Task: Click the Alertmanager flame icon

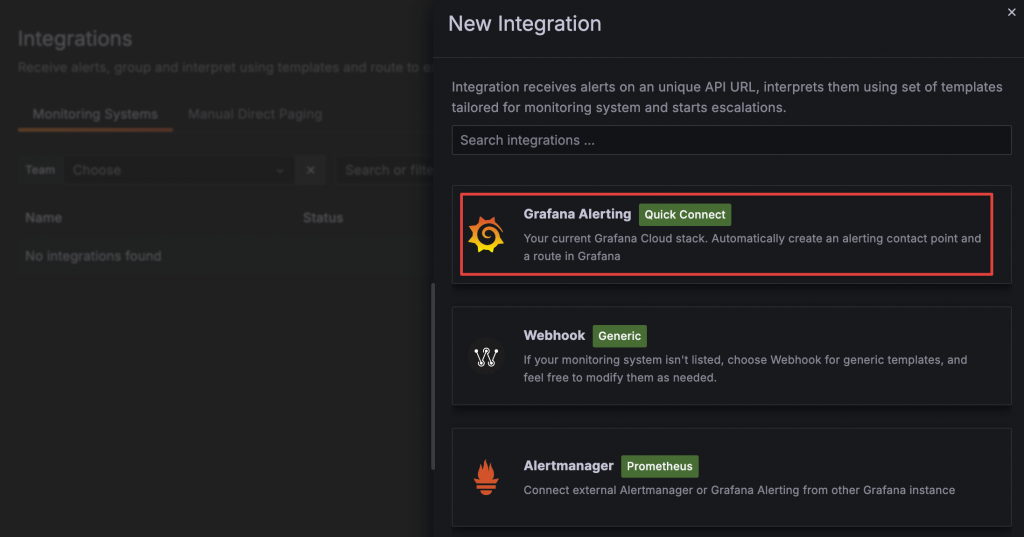Action: click(x=486, y=477)
